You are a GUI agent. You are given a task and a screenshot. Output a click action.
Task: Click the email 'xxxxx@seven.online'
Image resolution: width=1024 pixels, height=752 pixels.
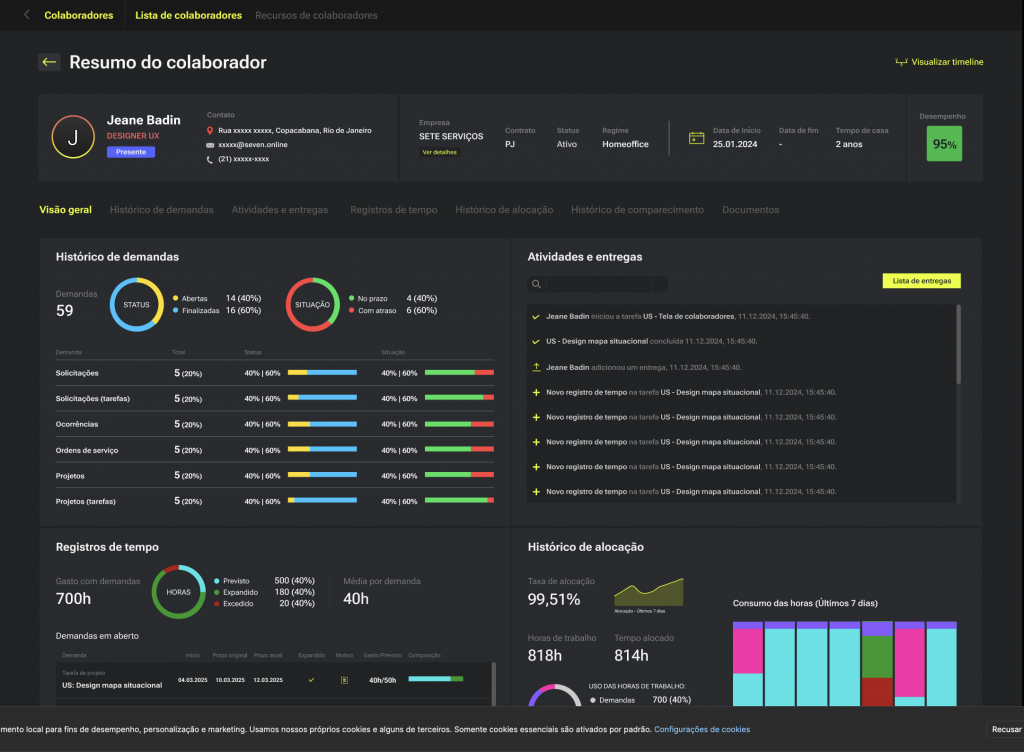[x=253, y=145]
